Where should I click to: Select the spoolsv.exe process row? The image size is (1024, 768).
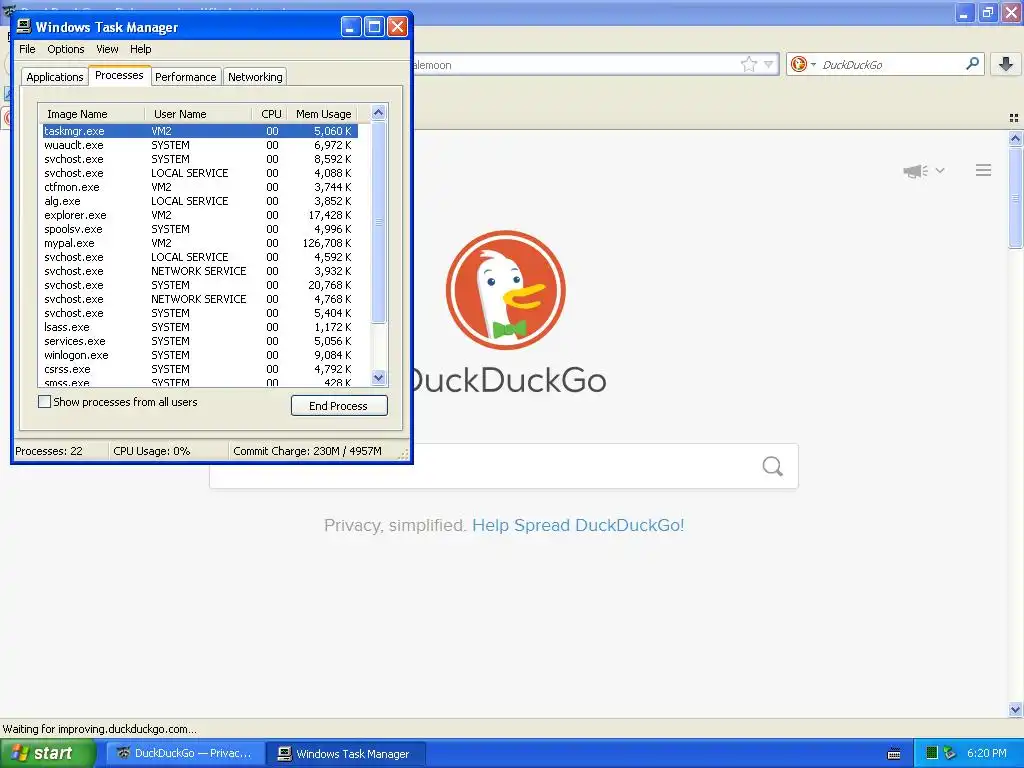[200, 229]
